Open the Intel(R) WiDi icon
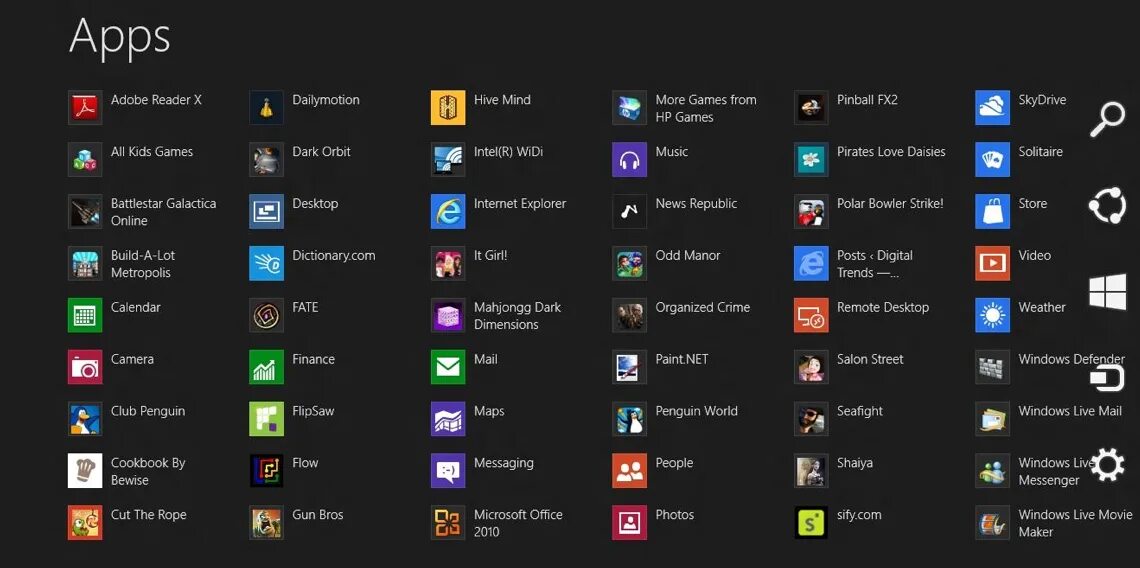Screen dimensions: 1140x568 (x=448, y=159)
